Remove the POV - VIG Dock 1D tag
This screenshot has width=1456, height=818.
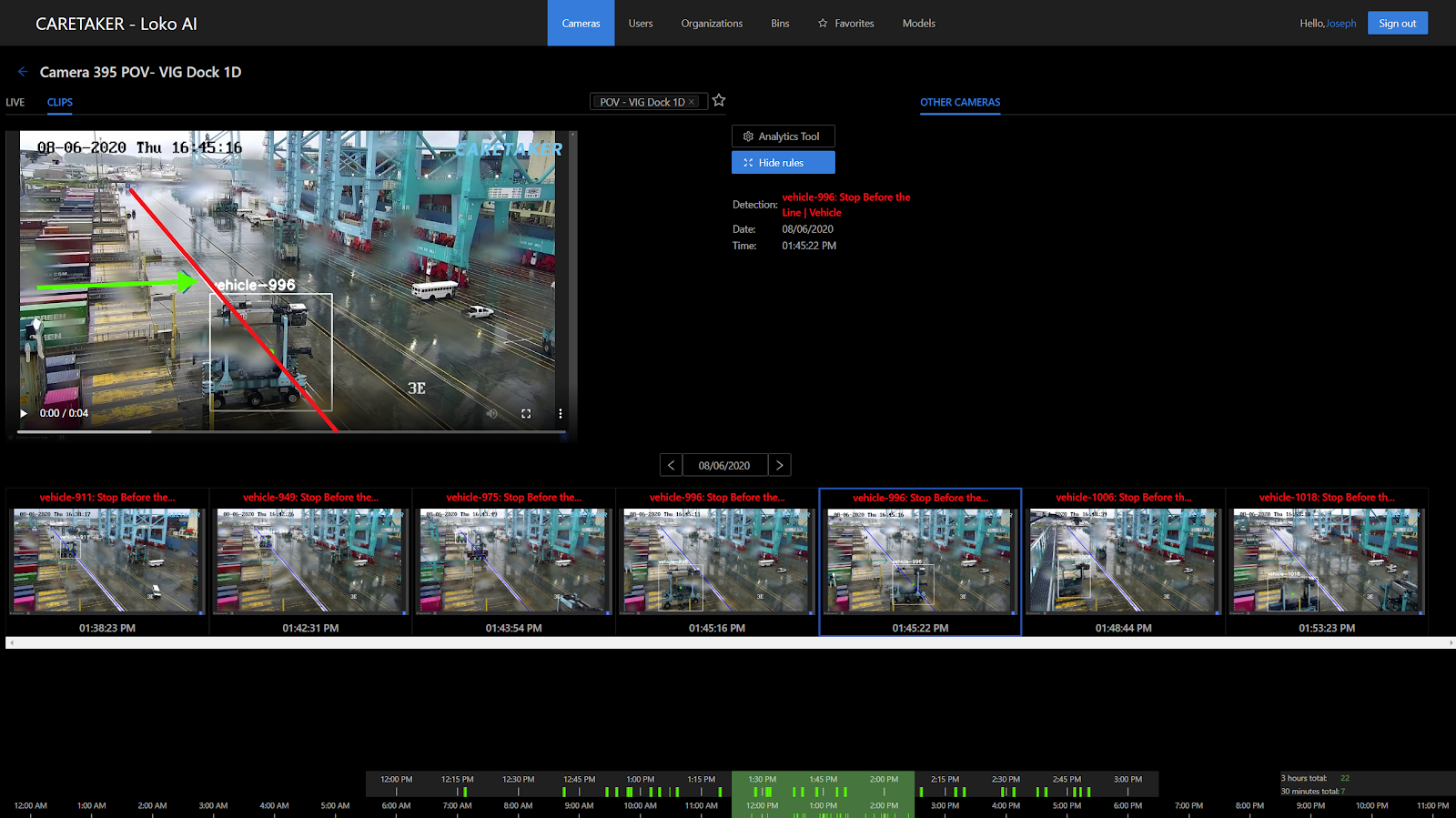693,102
